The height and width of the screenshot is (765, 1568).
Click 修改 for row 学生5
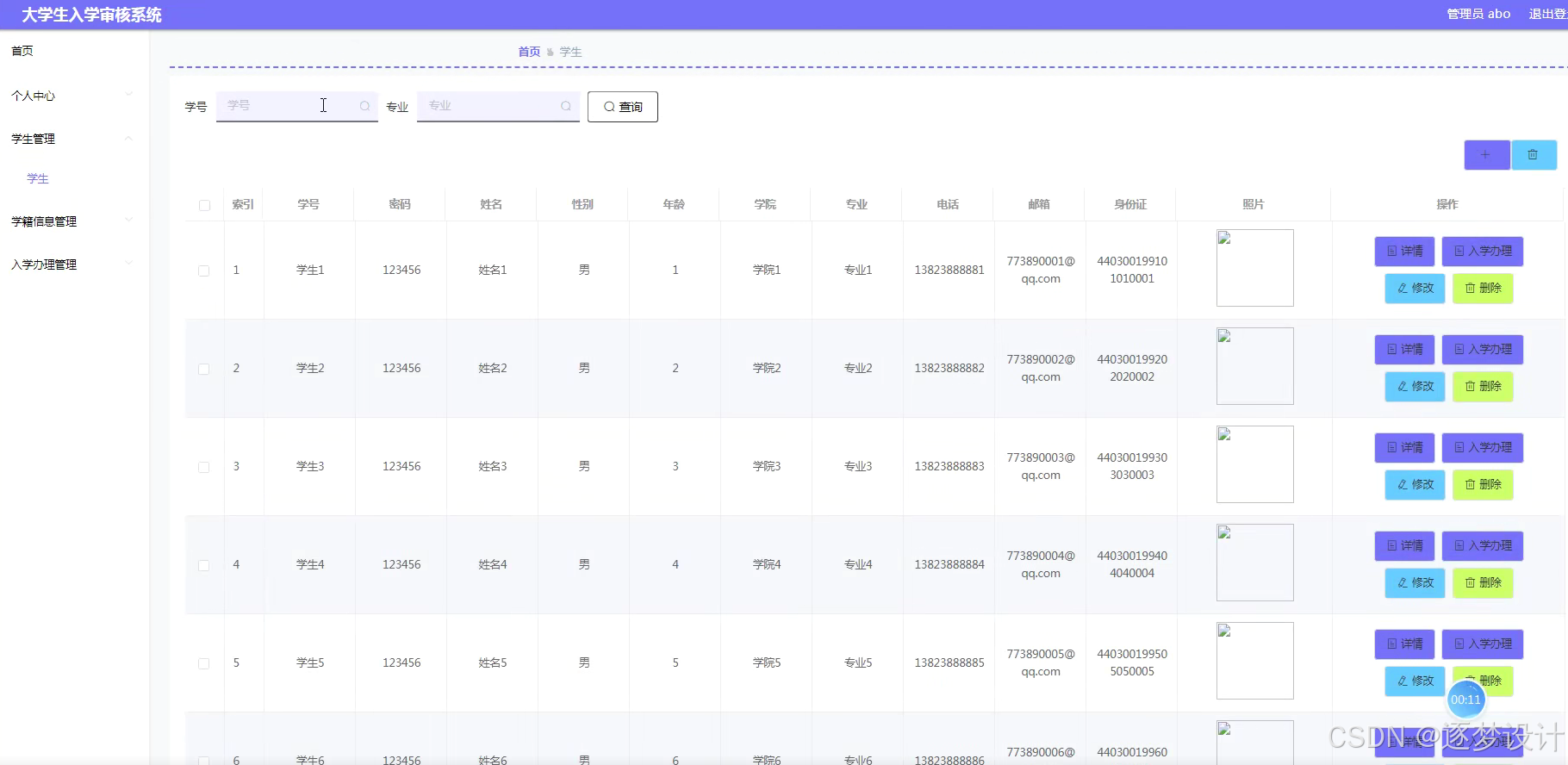[x=1415, y=681]
